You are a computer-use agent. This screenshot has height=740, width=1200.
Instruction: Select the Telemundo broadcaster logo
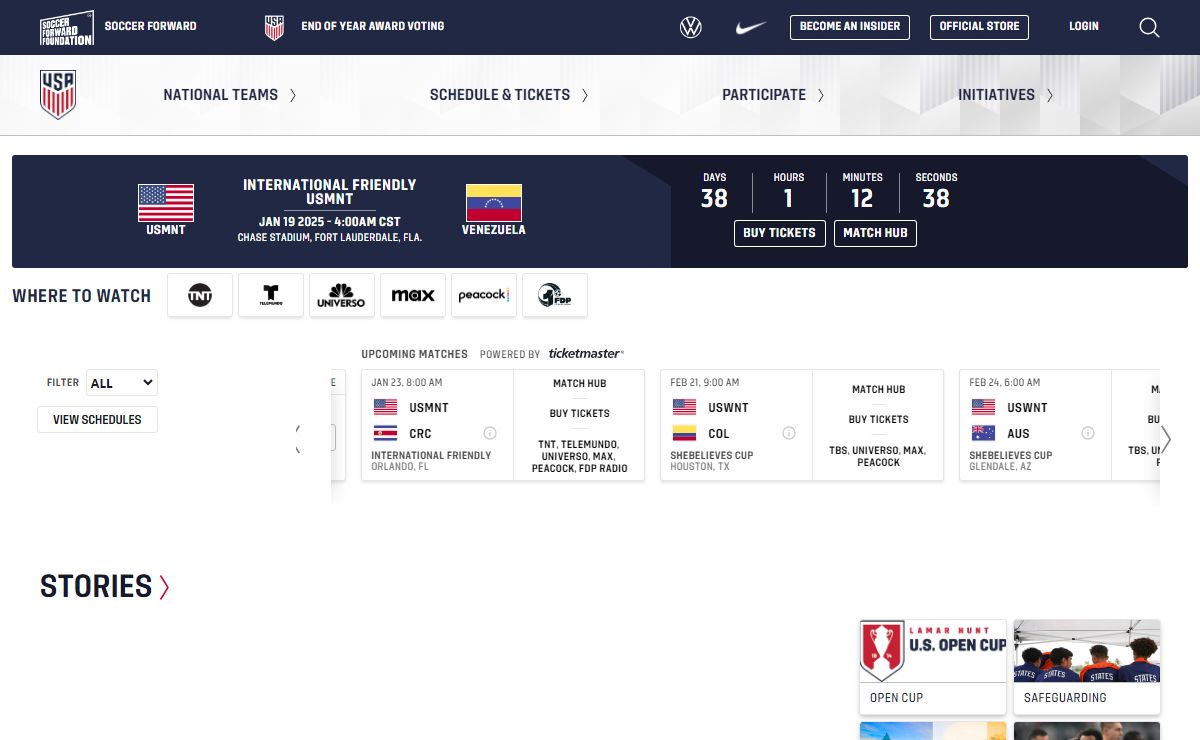point(271,295)
